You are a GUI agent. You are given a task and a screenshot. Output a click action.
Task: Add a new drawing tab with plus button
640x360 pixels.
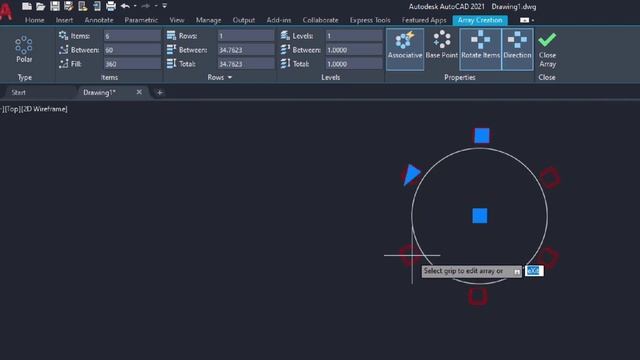[x=160, y=93]
